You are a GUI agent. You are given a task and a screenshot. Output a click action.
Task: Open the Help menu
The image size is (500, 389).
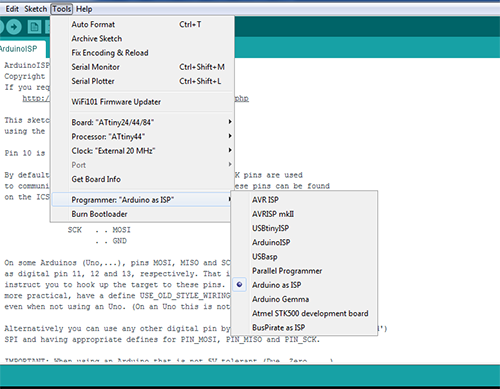pos(84,9)
